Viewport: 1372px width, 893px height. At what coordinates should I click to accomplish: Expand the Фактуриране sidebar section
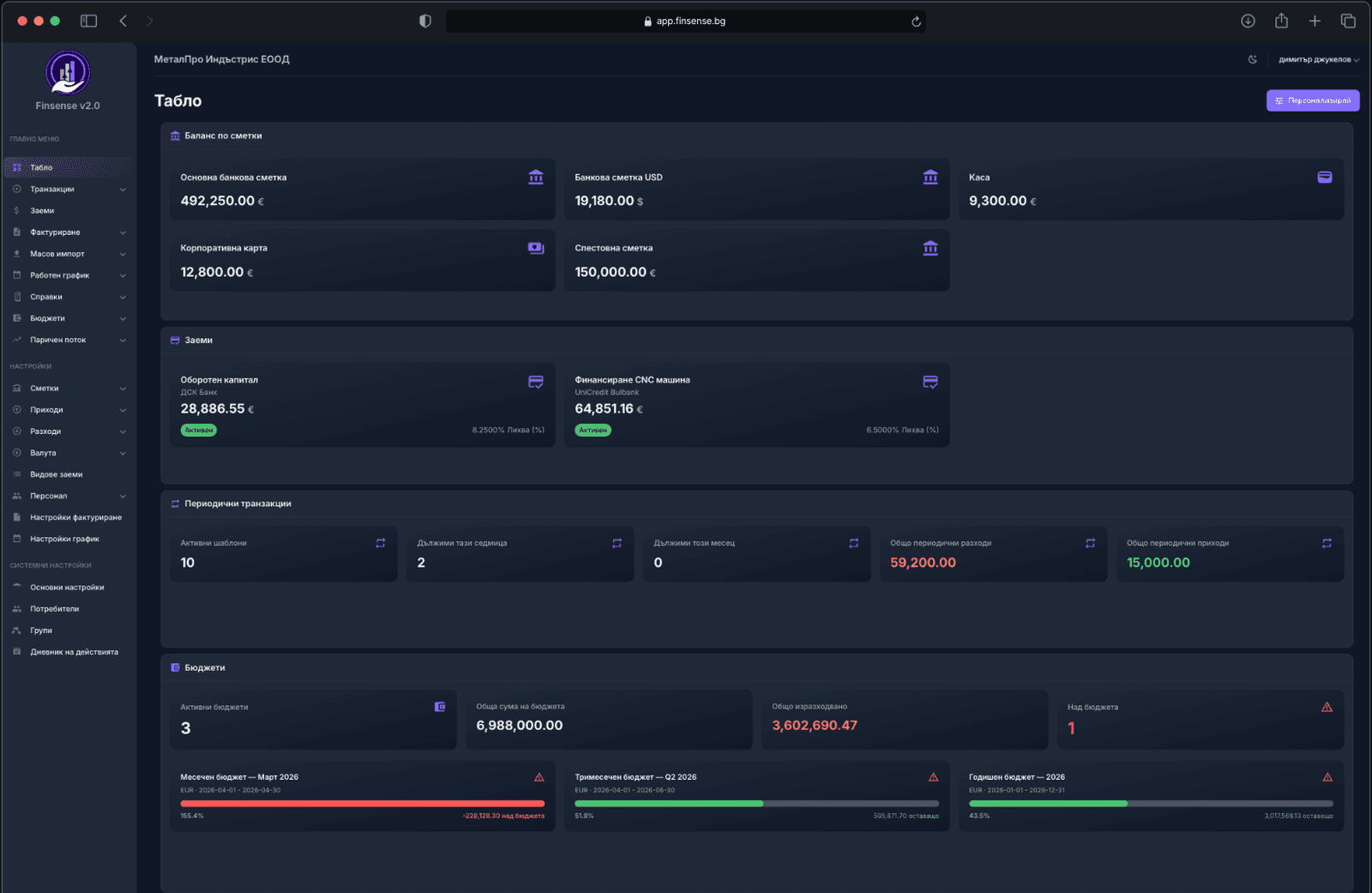69,232
